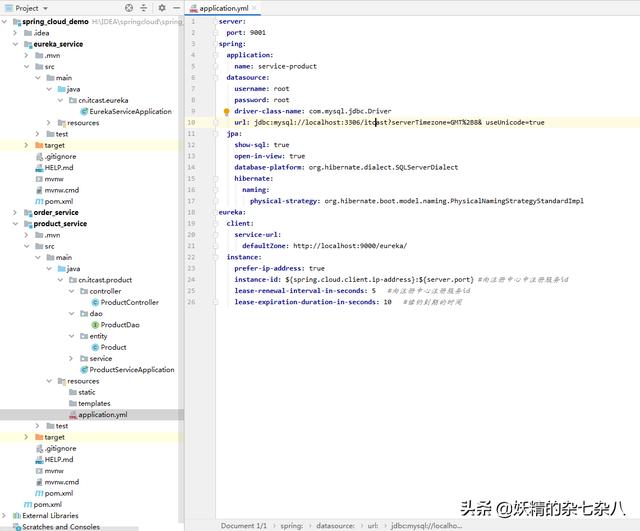The image size is (640, 531).
Task: Hide the Project panel with minus icon
Action: [x=176, y=8]
